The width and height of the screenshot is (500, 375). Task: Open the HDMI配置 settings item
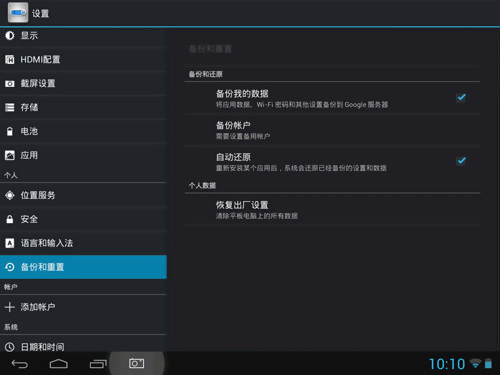[x=83, y=60]
